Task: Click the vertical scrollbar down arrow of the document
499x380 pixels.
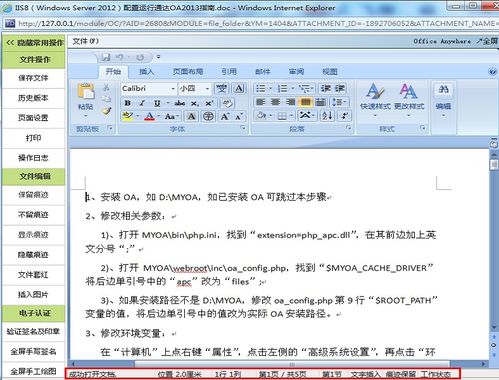Action: (494, 328)
